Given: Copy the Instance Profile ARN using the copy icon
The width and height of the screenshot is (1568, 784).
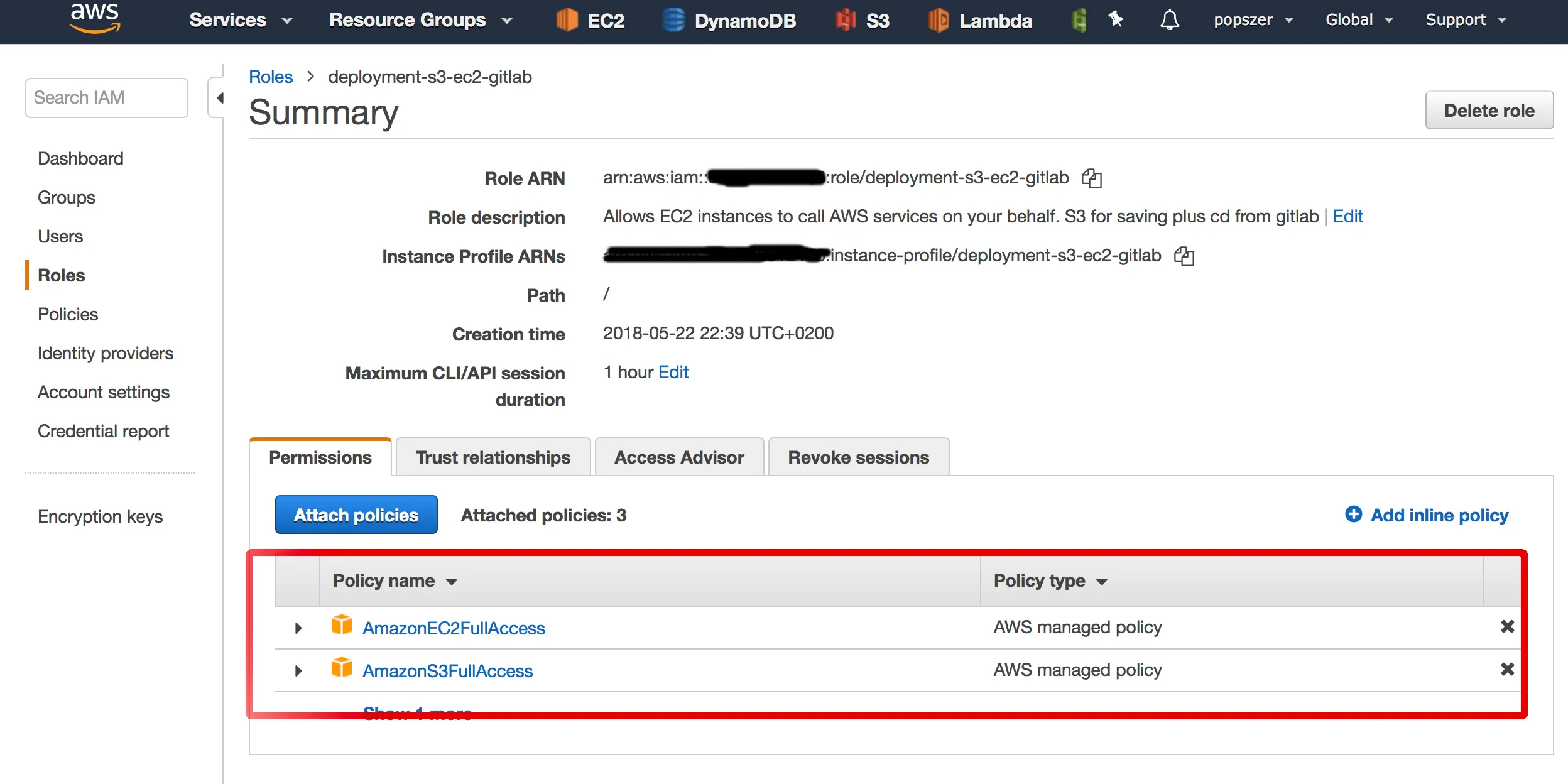Looking at the screenshot, I should pos(1184,256).
